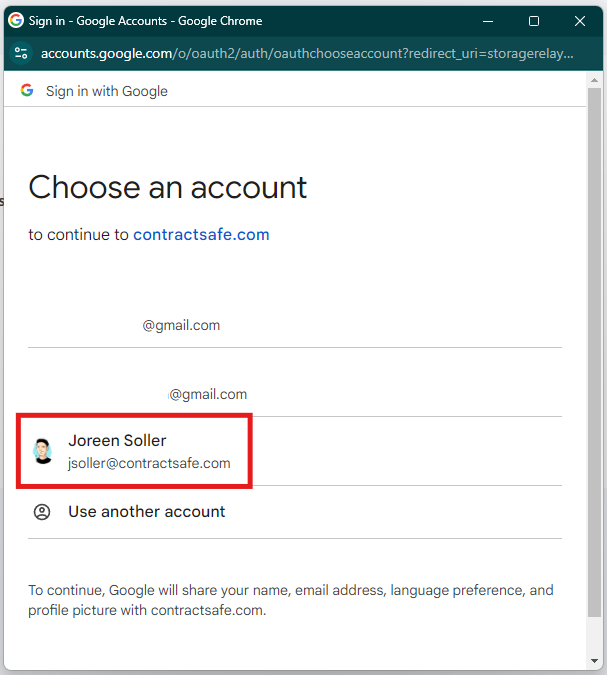Click the Google favicon in the title bar
This screenshot has height=675, width=607.
[x=16, y=20]
